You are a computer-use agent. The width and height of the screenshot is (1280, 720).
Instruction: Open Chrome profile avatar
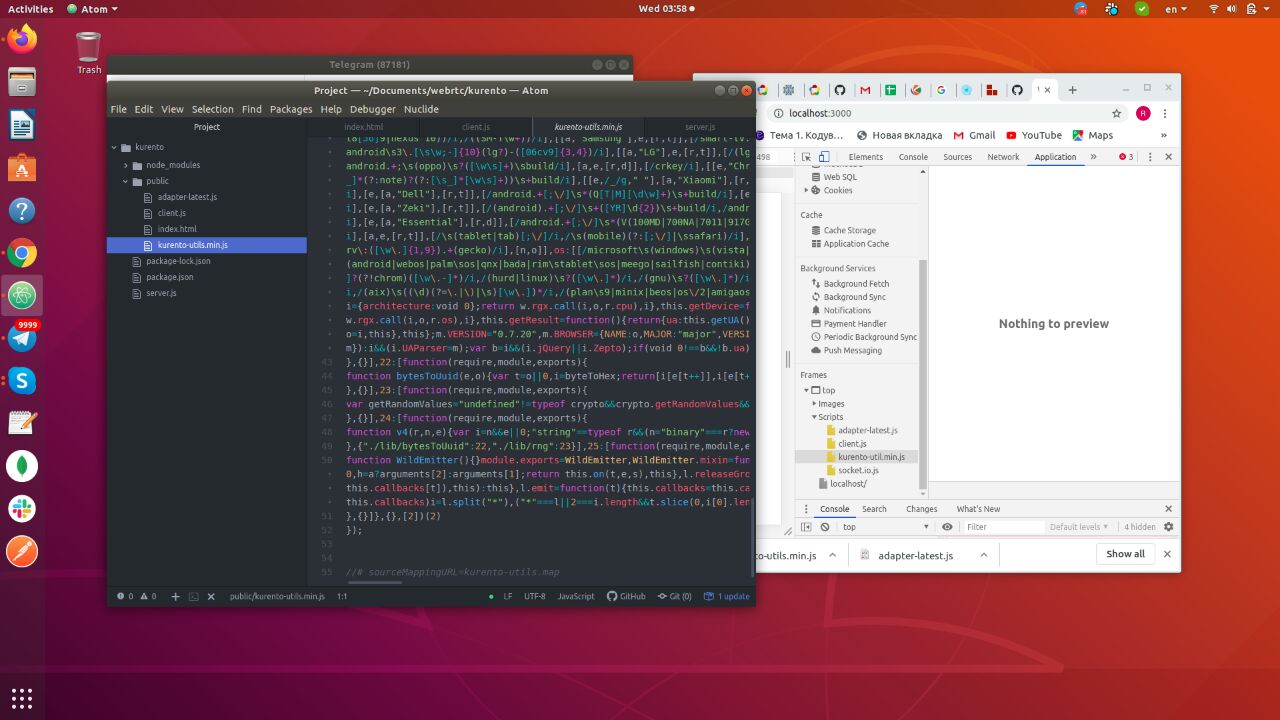1143,113
